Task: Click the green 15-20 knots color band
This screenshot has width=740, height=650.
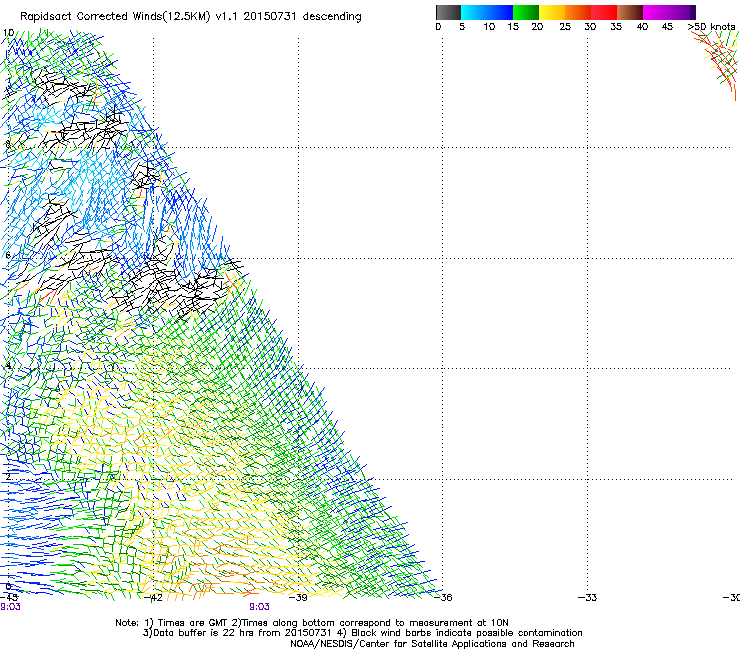Action: tap(526, 12)
